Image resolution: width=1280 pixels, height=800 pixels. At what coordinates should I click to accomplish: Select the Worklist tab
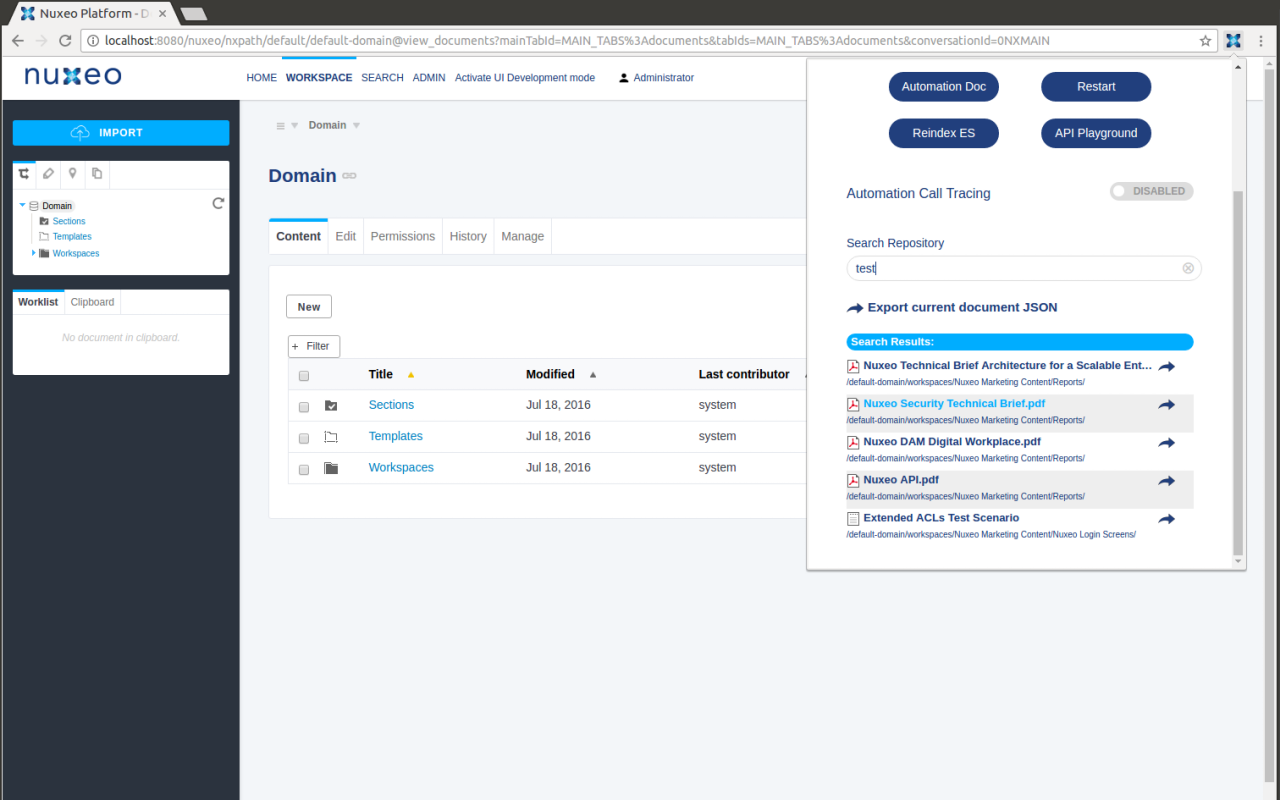pyautogui.click(x=38, y=302)
